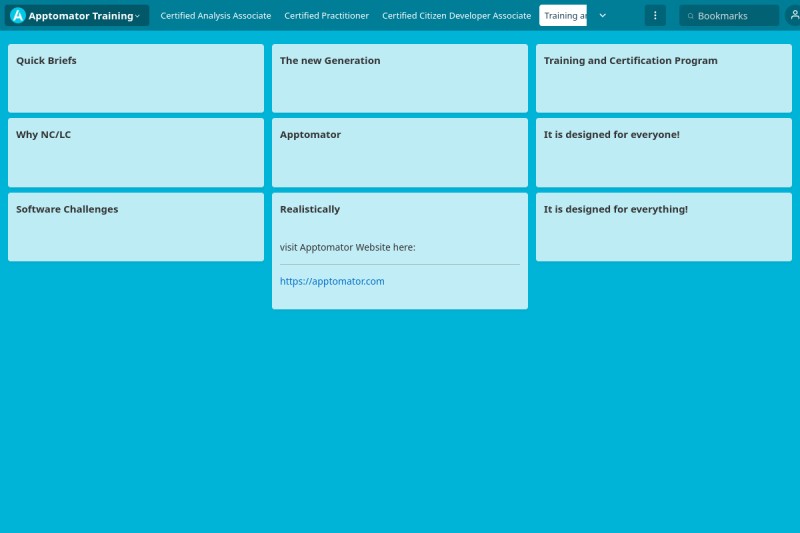Open 'It is designed for everything!' card
Image resolution: width=800 pixels, height=533 pixels.
click(x=664, y=227)
